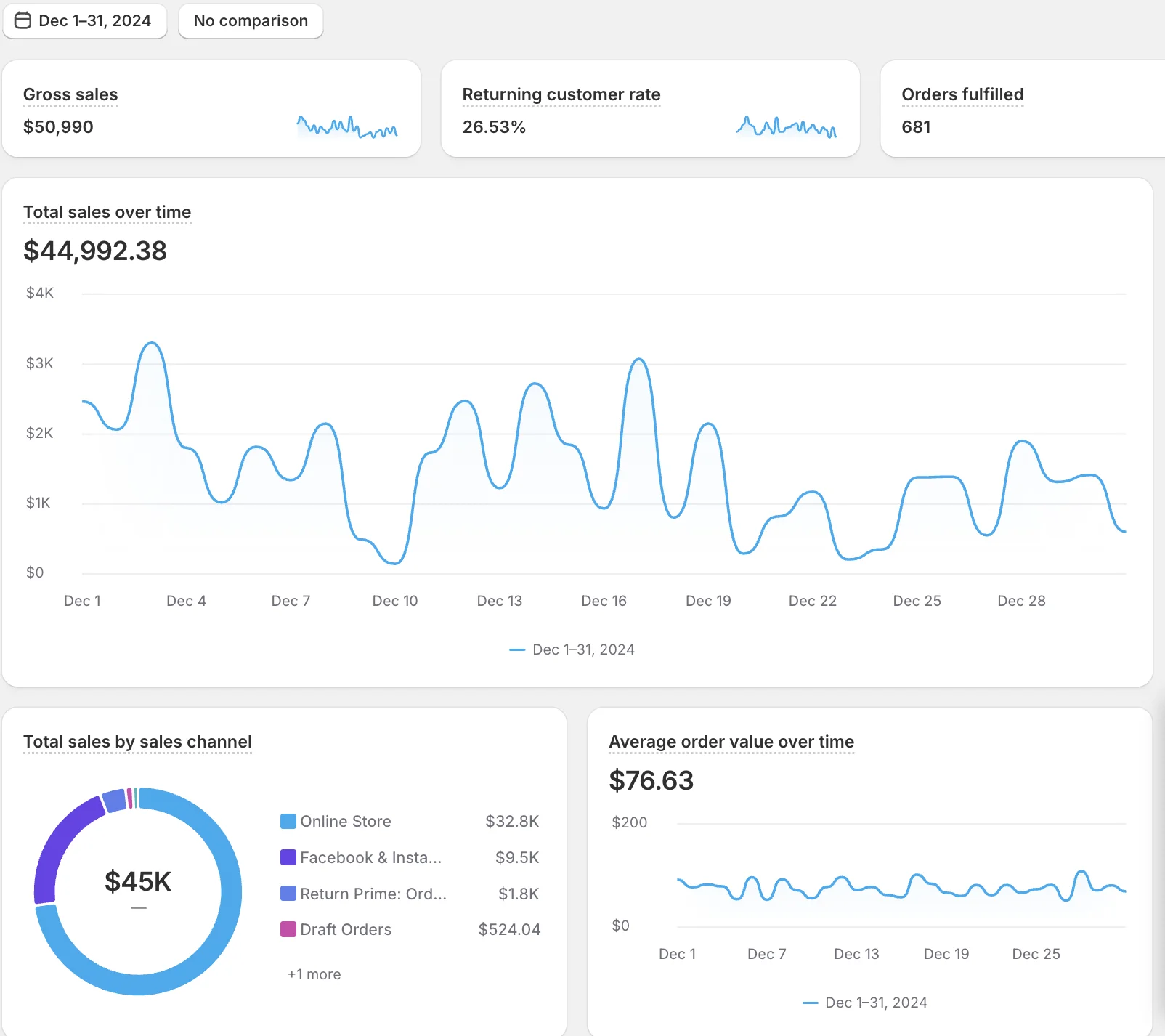This screenshot has height=1036, width=1165.
Task: Open Average order value over time report
Action: click(731, 742)
